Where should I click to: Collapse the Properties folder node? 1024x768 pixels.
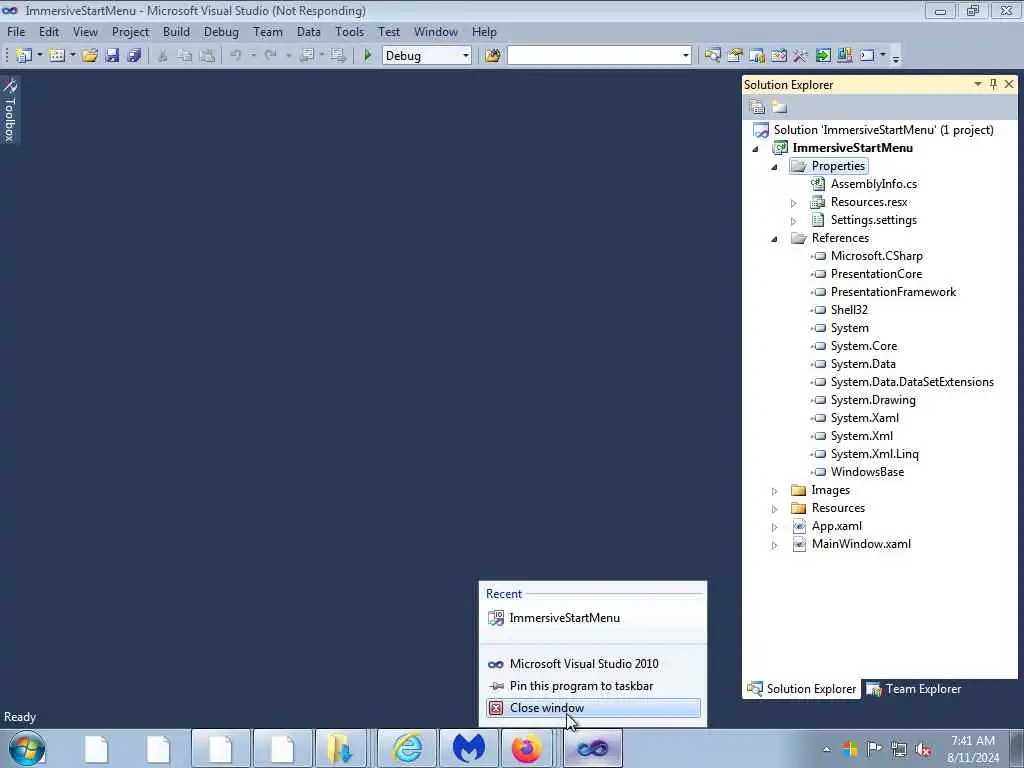coord(775,167)
